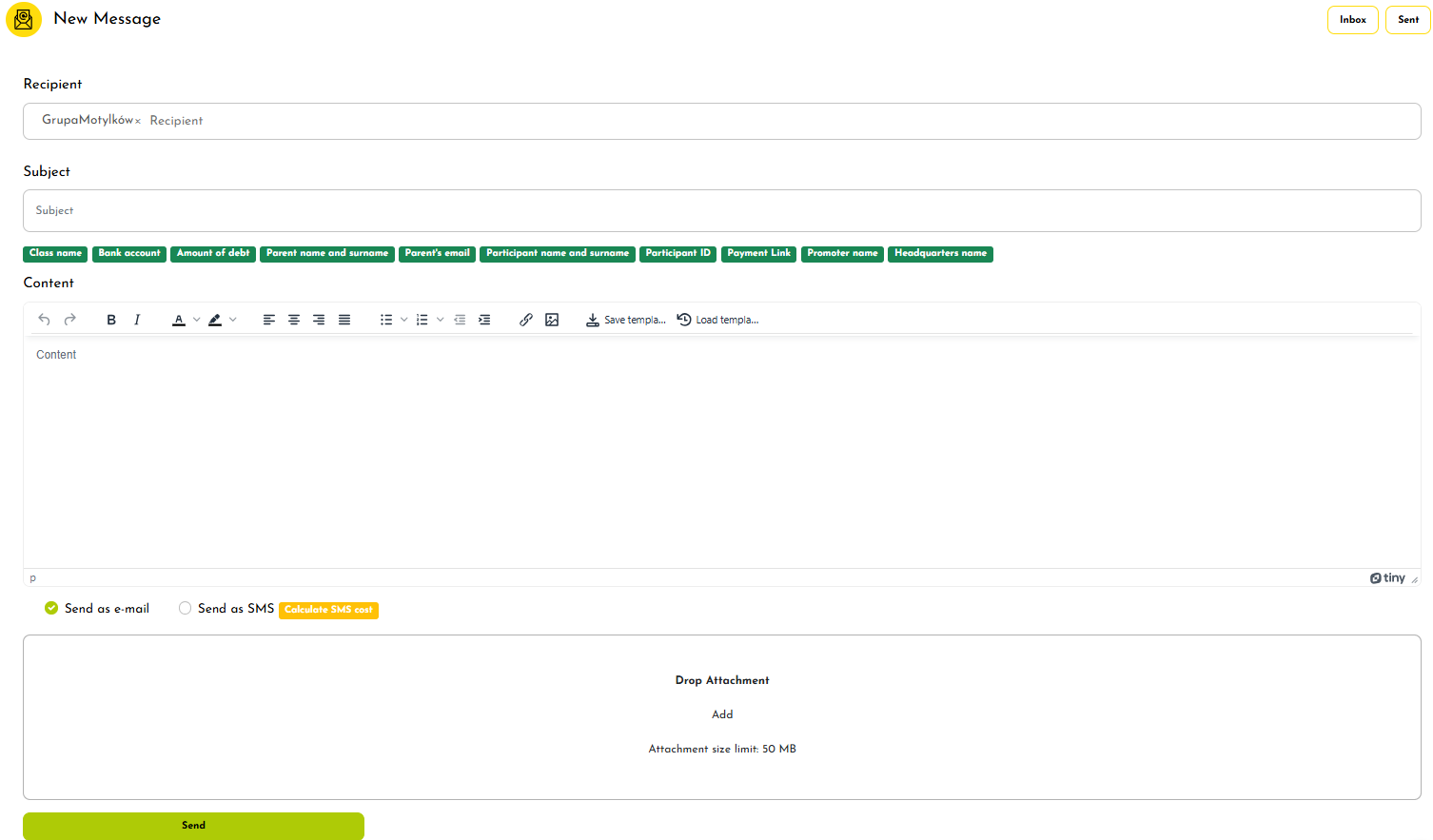The image size is (1433, 840).
Task: Select the Send as e-mail option
Action: point(51,608)
